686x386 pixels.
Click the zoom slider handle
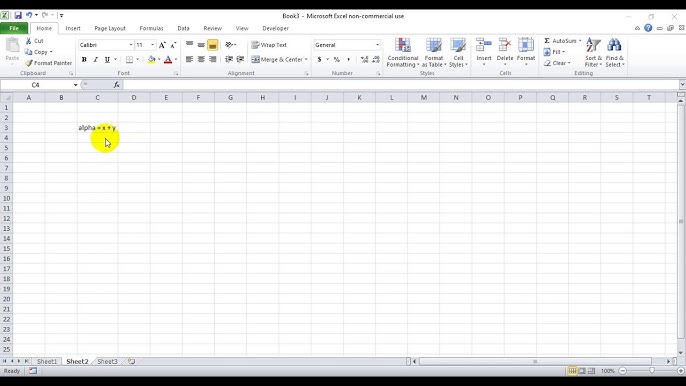[652, 371]
